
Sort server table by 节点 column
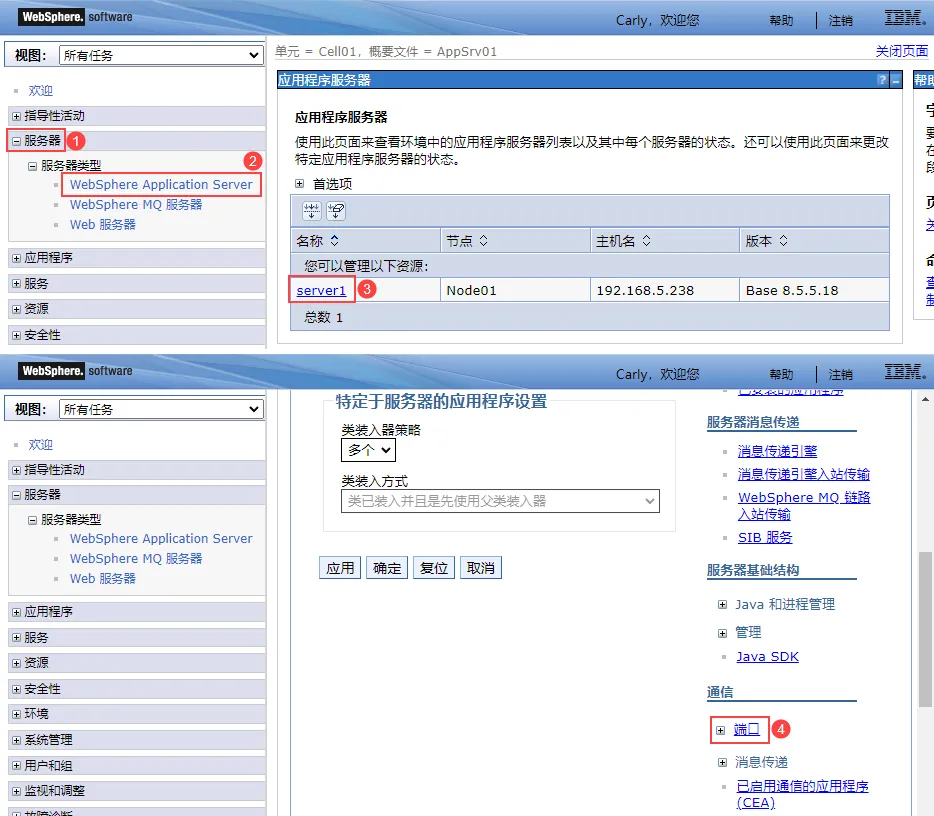(x=484, y=241)
